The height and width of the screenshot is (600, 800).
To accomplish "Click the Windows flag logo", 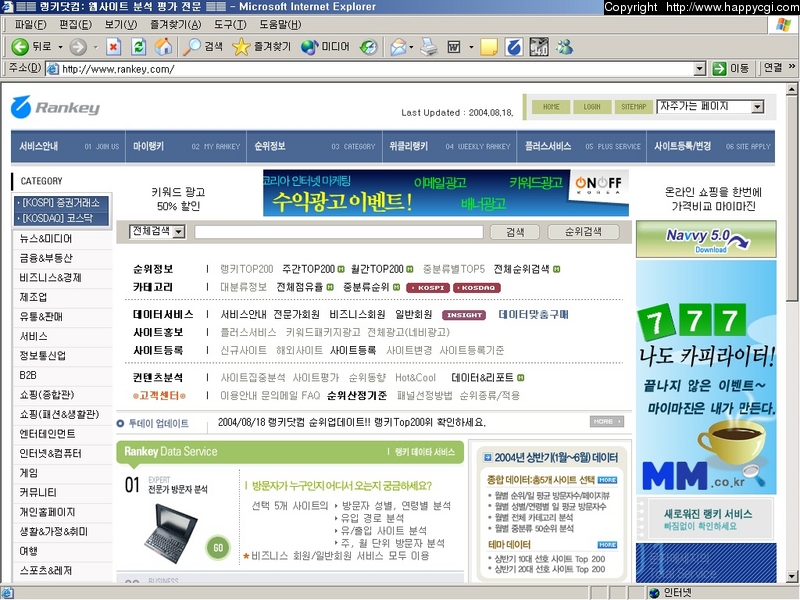I will tap(783, 24).
